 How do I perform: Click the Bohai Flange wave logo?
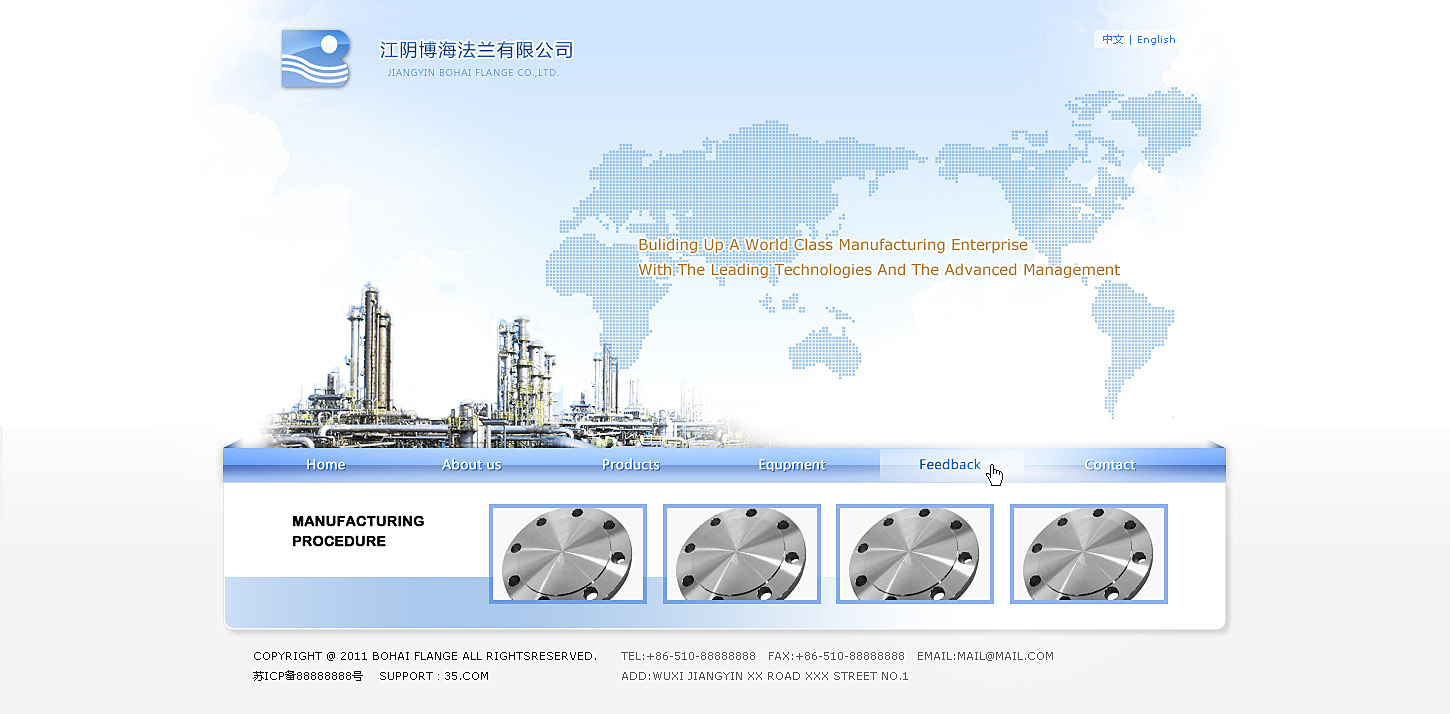click(x=316, y=59)
